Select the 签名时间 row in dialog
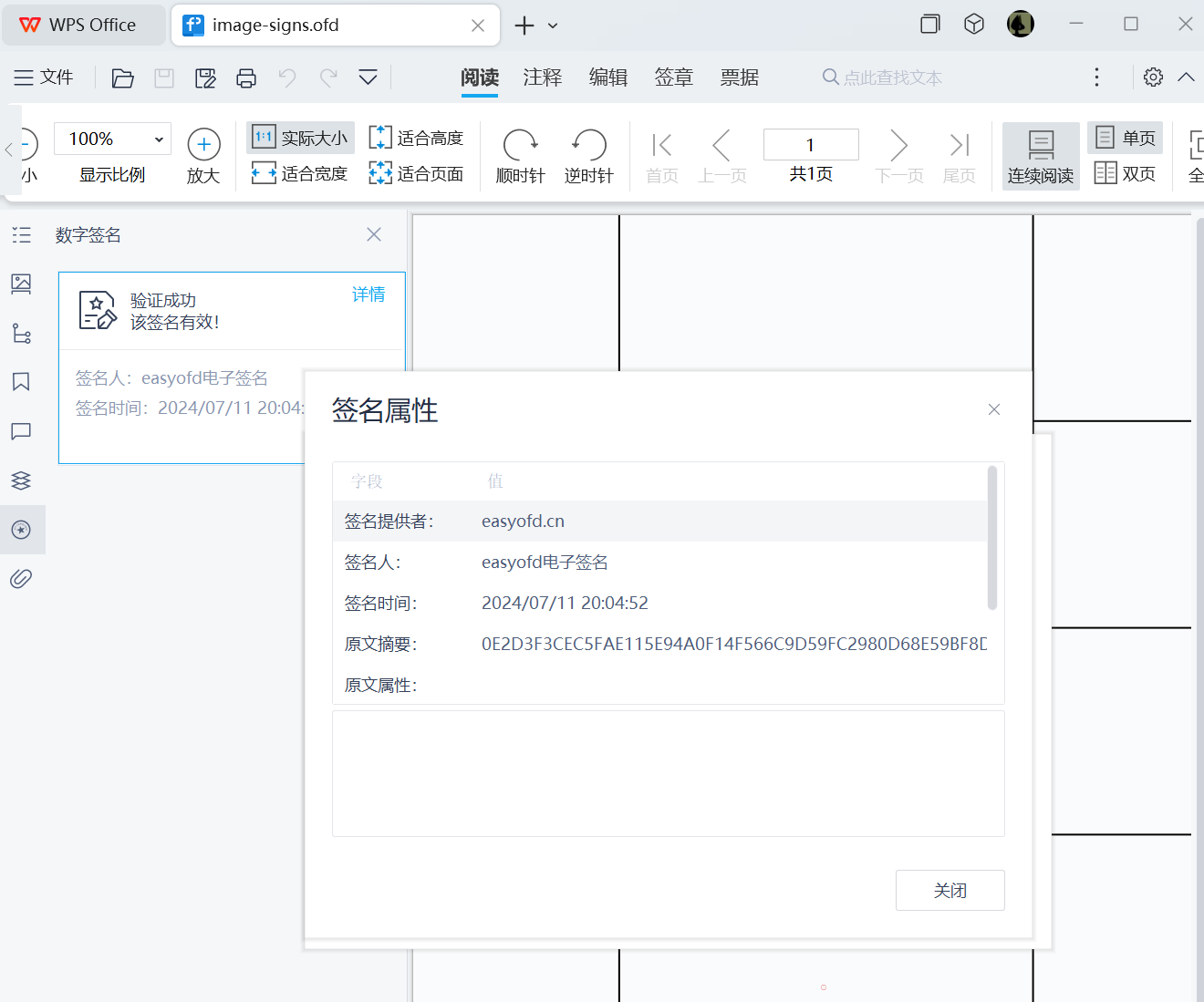Screen dimensions: 1204x1002 point(660,603)
